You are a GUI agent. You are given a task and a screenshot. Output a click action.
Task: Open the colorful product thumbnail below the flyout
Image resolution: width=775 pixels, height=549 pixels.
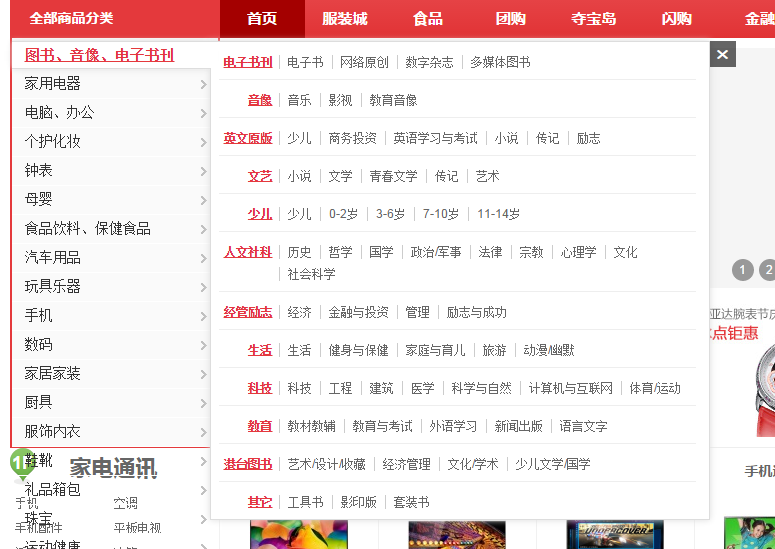click(299, 534)
